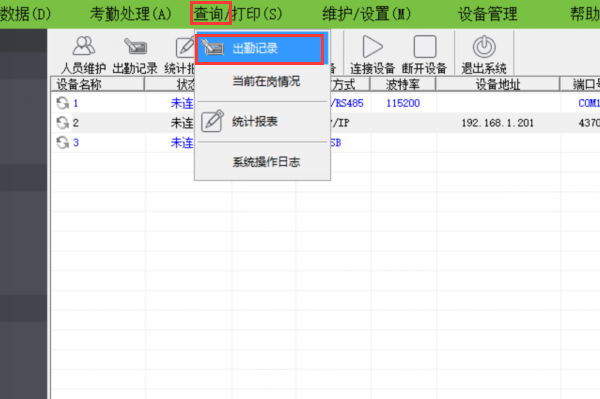Open the 维护/设置(M) menu

pos(366,14)
